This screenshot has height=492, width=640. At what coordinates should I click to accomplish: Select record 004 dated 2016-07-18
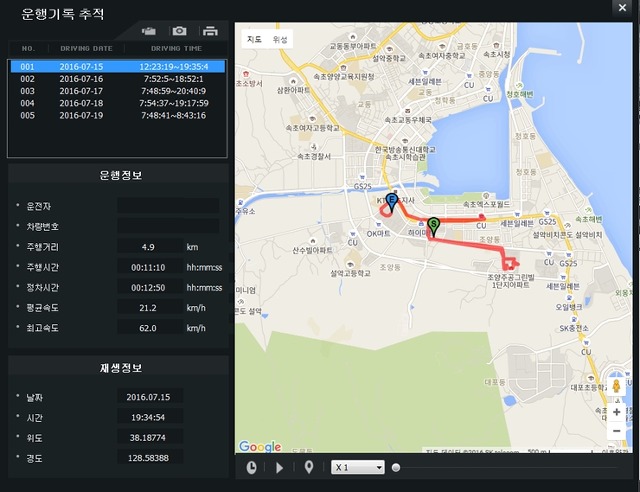[118, 103]
